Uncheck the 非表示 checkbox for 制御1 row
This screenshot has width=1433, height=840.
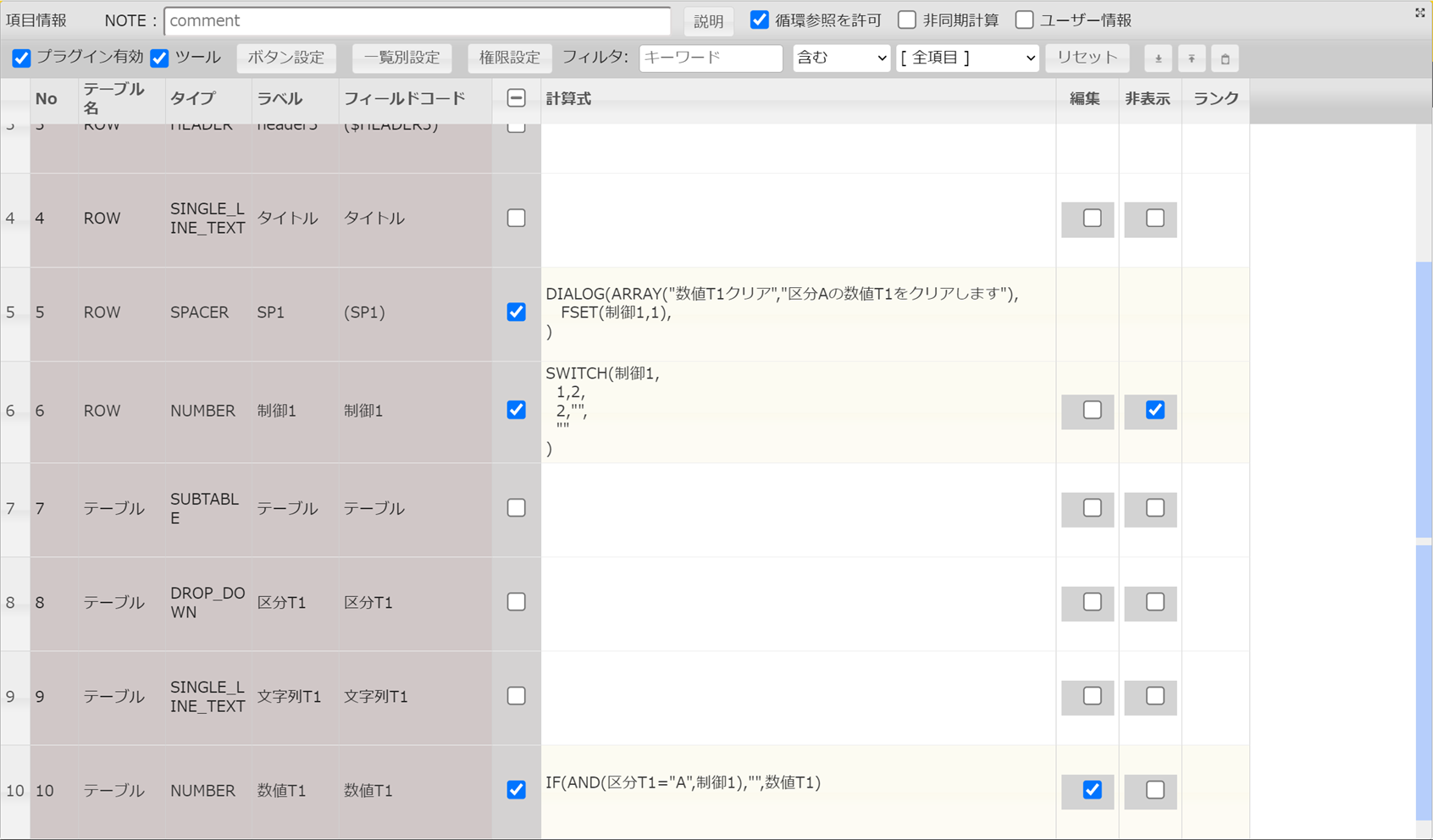pos(1154,410)
